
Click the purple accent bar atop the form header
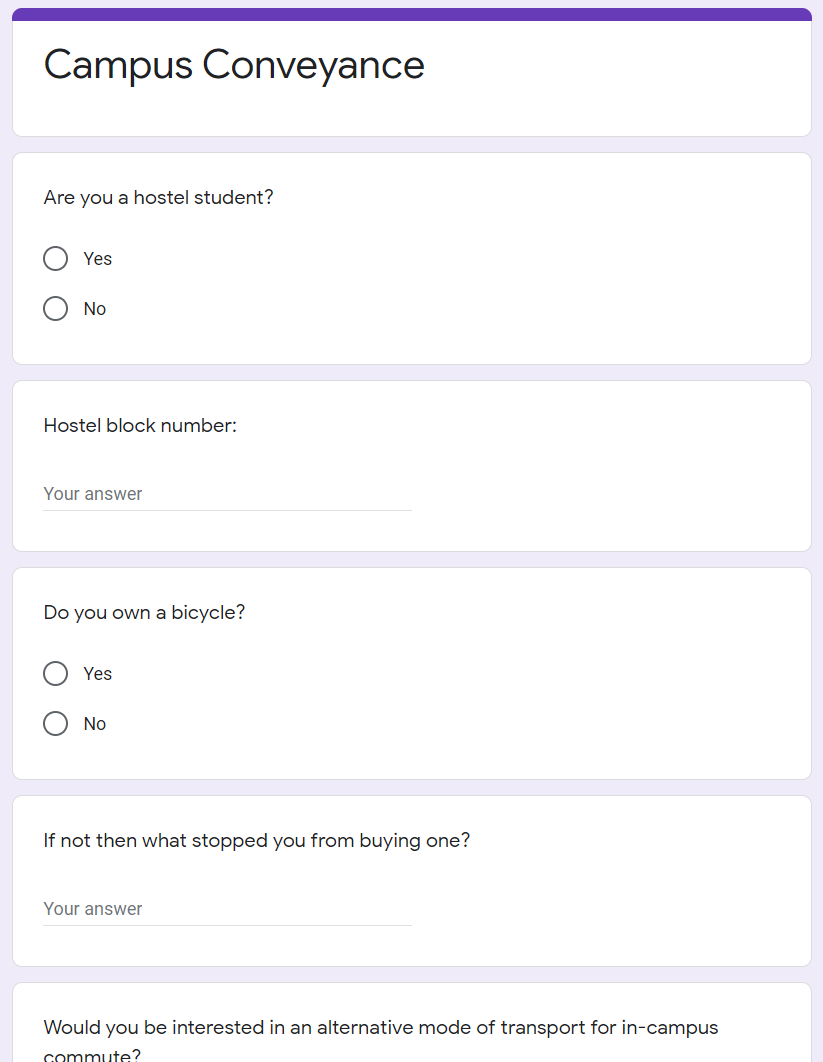[411, 14]
